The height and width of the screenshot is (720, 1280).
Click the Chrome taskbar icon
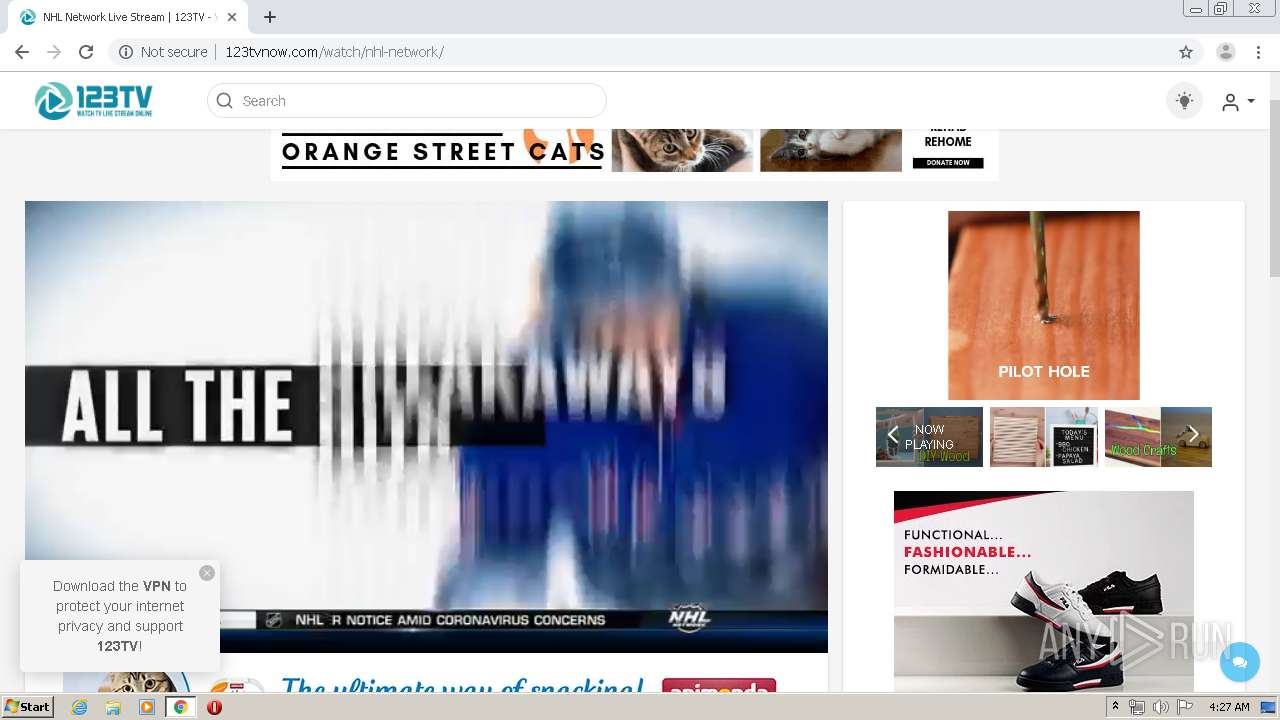180,707
